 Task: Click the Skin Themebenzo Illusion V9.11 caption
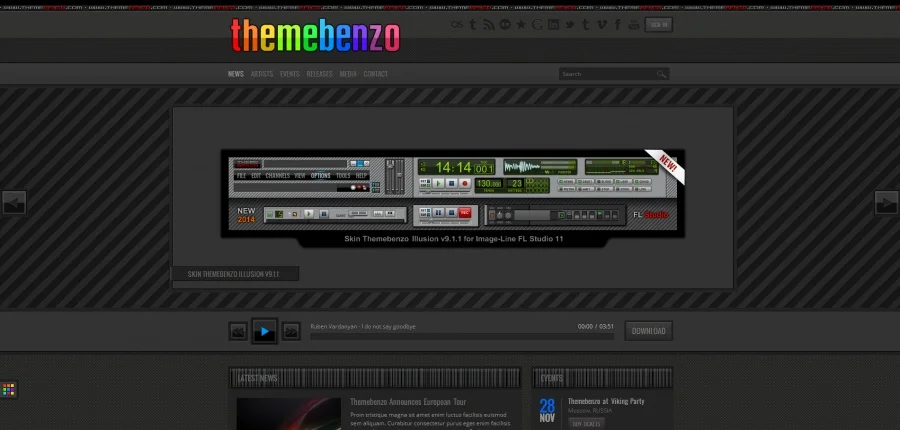coord(235,274)
